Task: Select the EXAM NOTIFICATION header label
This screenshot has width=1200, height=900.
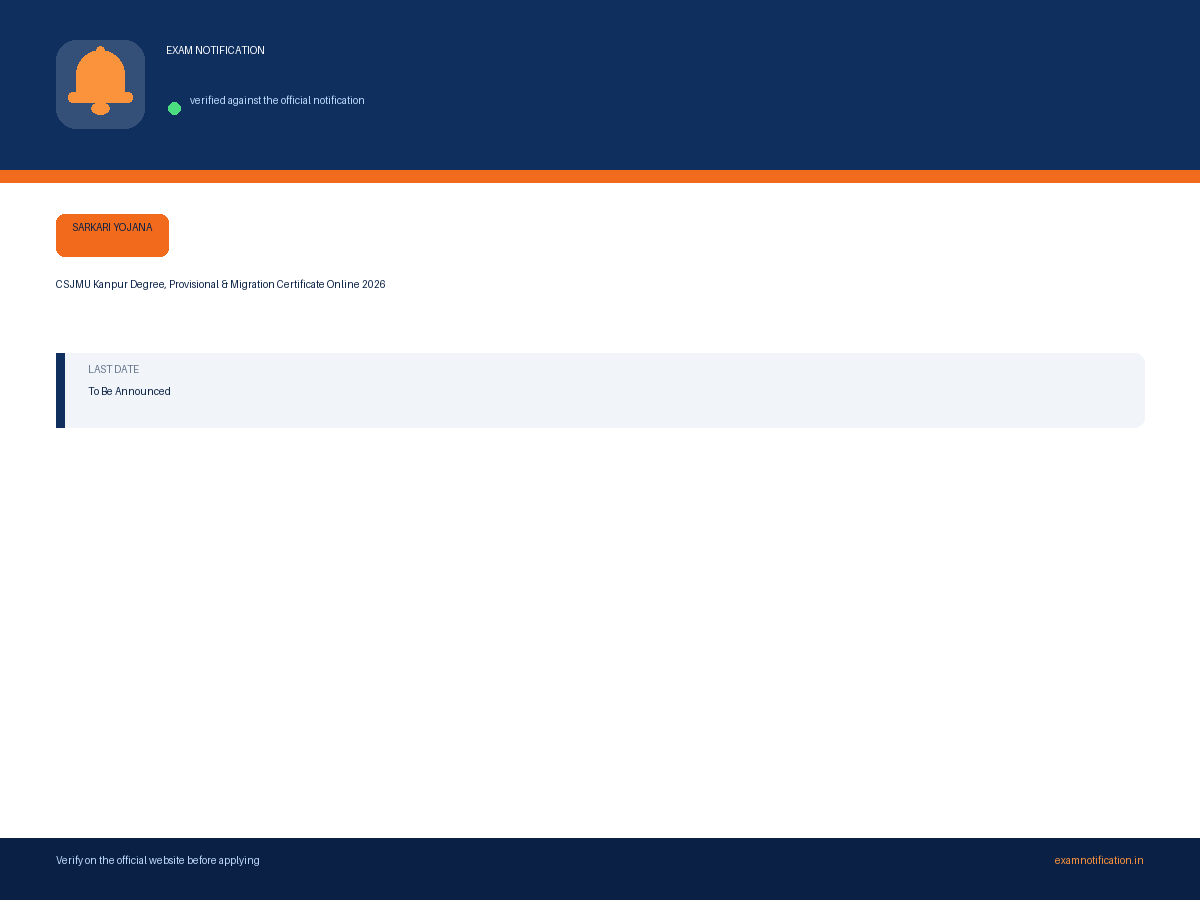Action: [x=215, y=50]
